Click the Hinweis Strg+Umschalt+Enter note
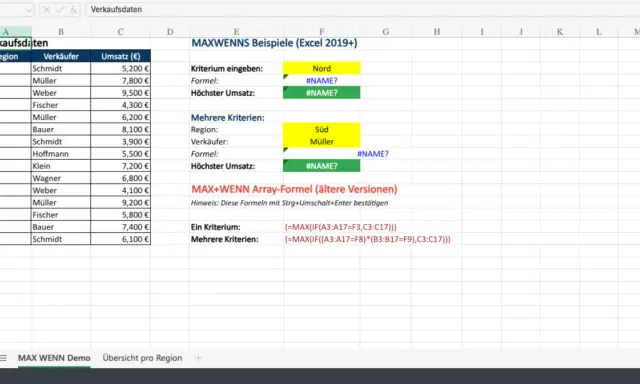 pos(289,203)
